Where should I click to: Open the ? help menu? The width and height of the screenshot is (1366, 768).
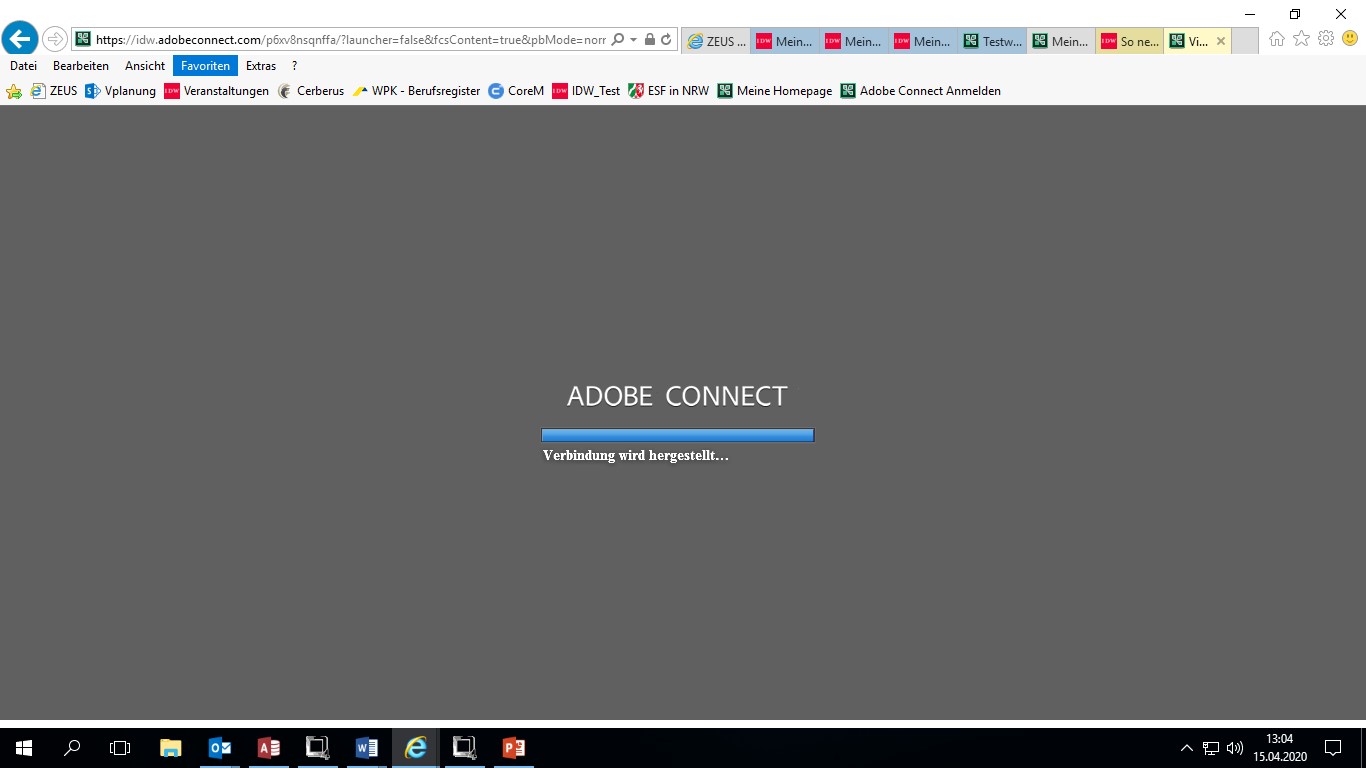[294, 66]
